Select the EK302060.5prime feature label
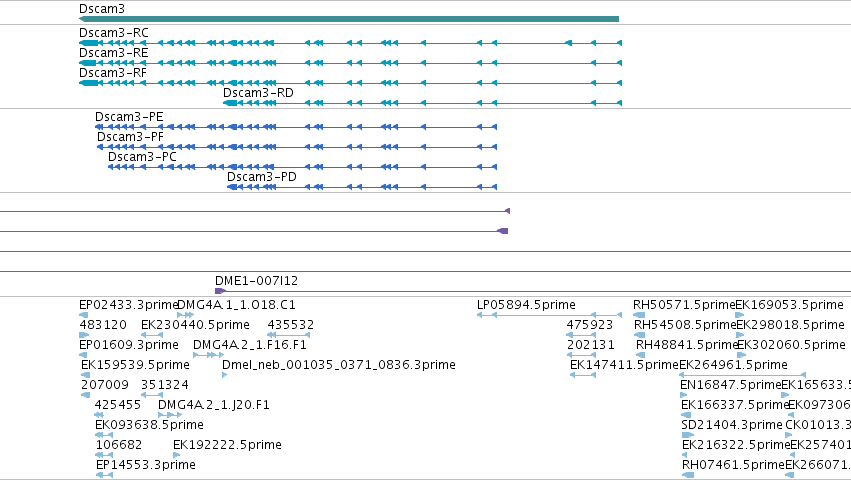Screen dimensions: 851x480 pyautogui.click(x=791, y=345)
